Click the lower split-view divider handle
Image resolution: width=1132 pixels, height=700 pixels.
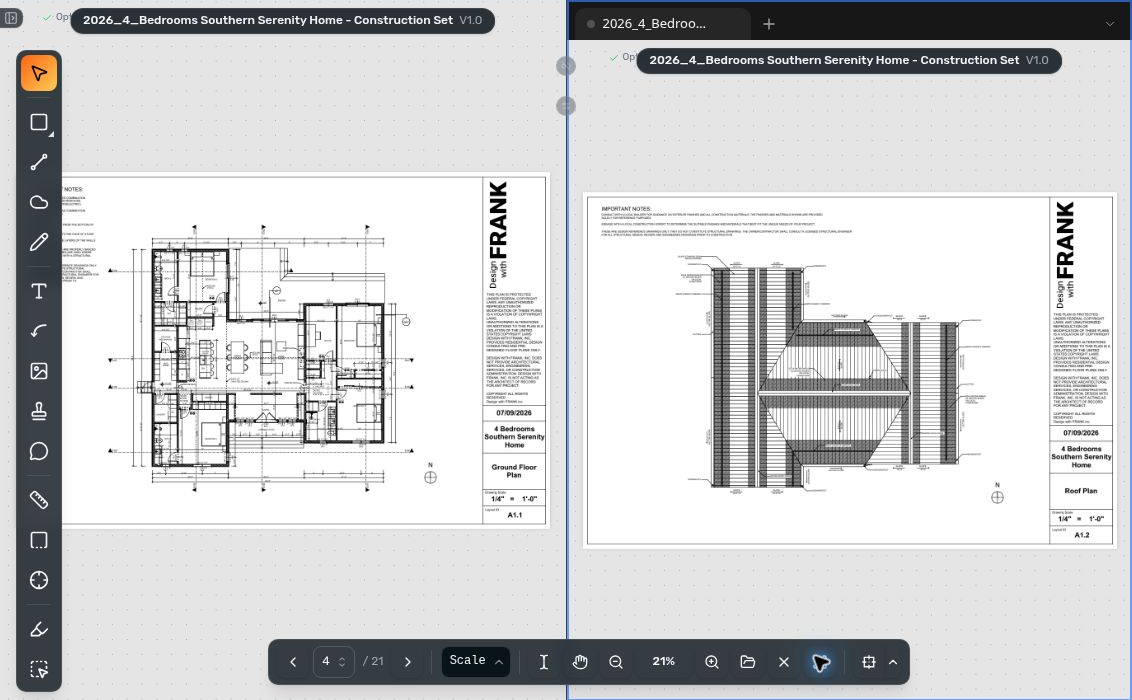click(x=566, y=106)
